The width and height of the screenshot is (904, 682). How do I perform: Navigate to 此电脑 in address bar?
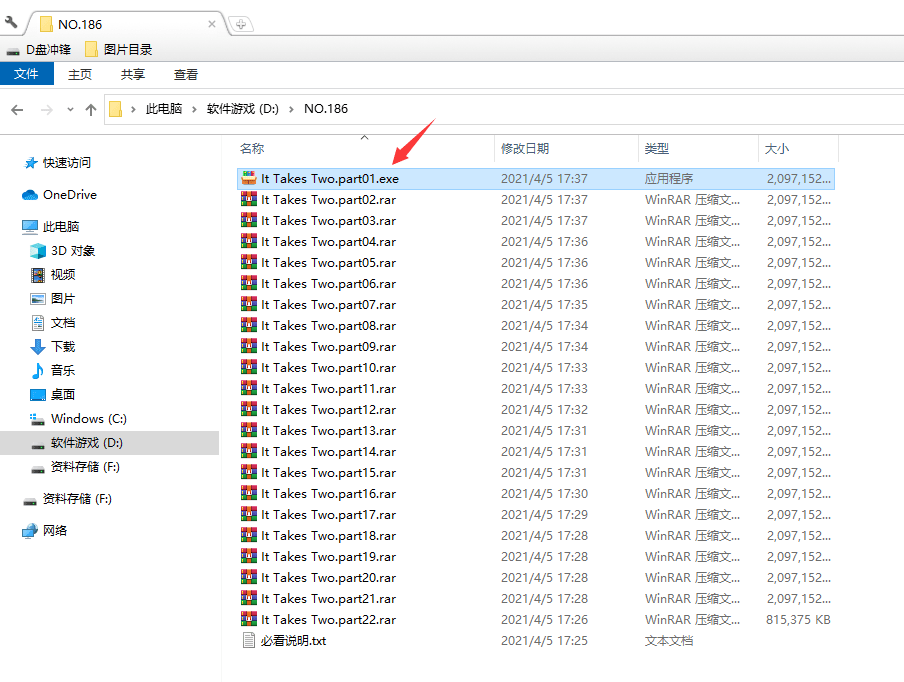[164, 108]
